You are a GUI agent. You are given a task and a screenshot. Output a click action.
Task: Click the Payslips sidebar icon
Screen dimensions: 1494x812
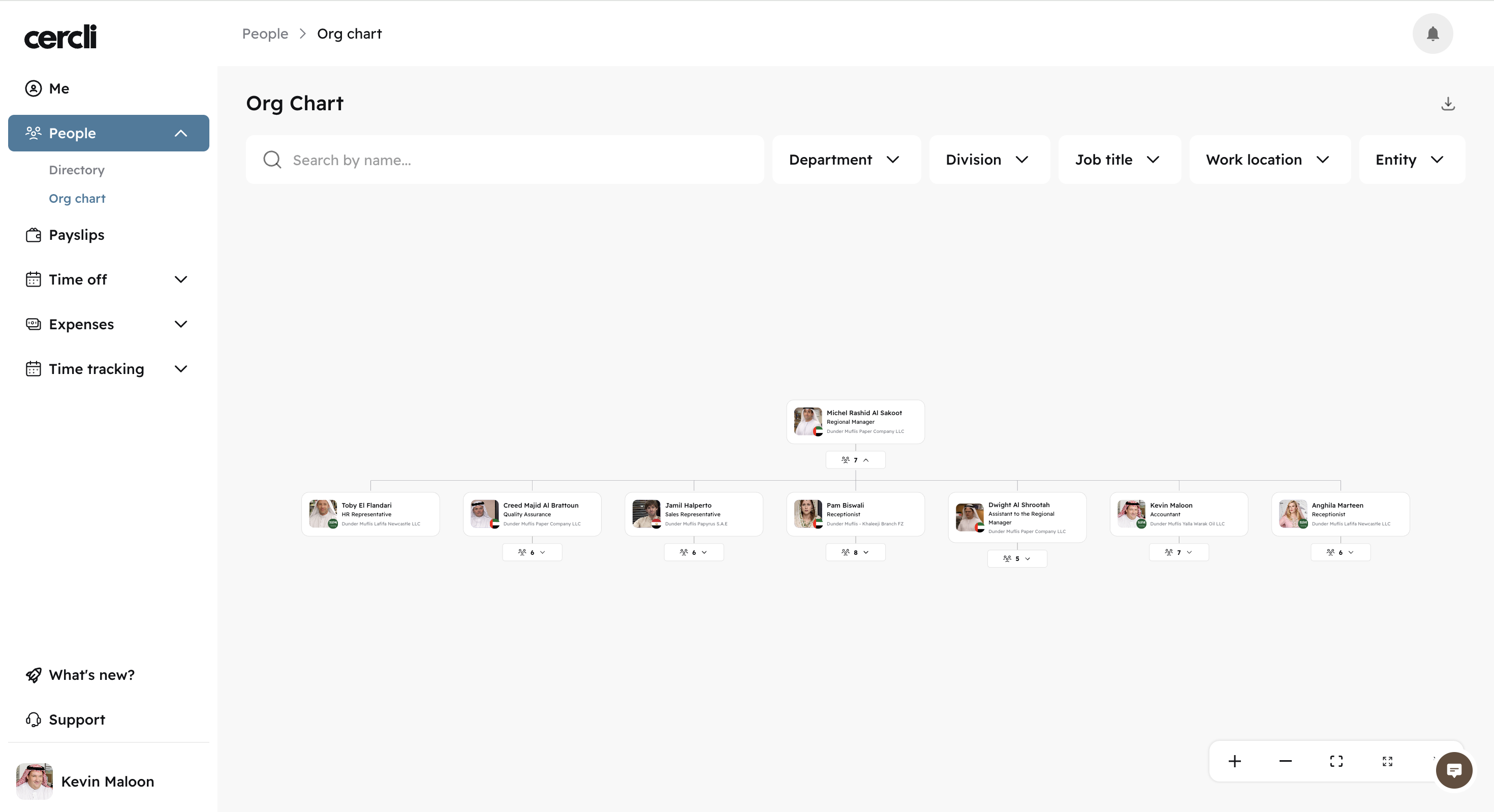click(34, 235)
